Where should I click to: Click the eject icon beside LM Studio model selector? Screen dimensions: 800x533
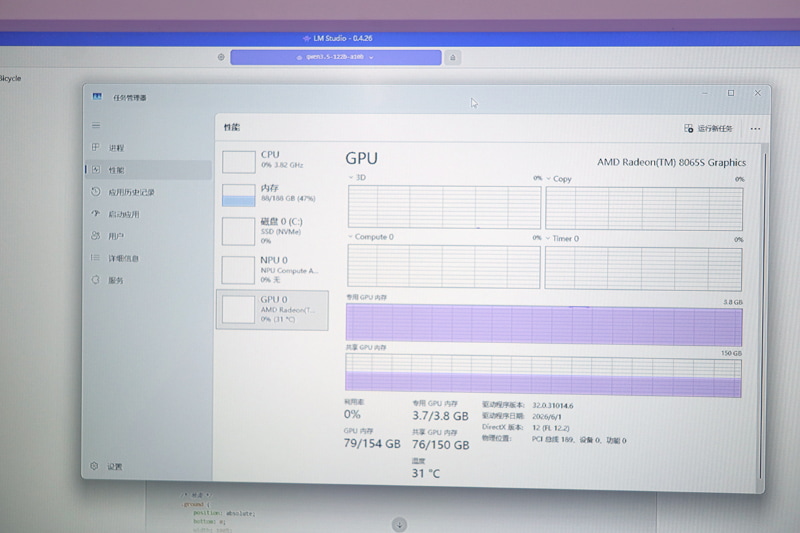click(453, 58)
